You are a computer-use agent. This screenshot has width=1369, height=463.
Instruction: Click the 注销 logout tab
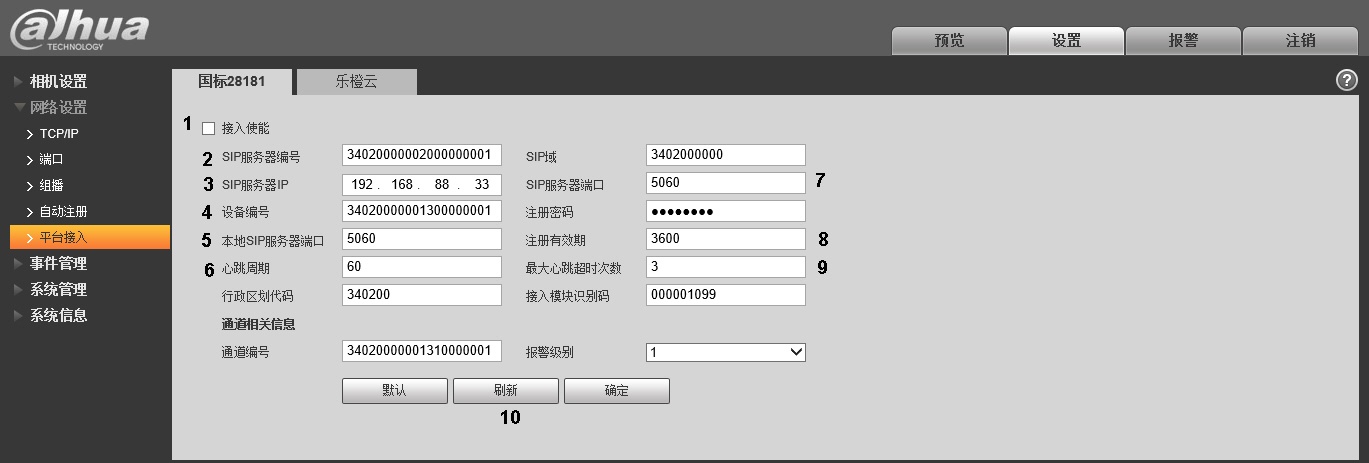(x=1300, y=41)
